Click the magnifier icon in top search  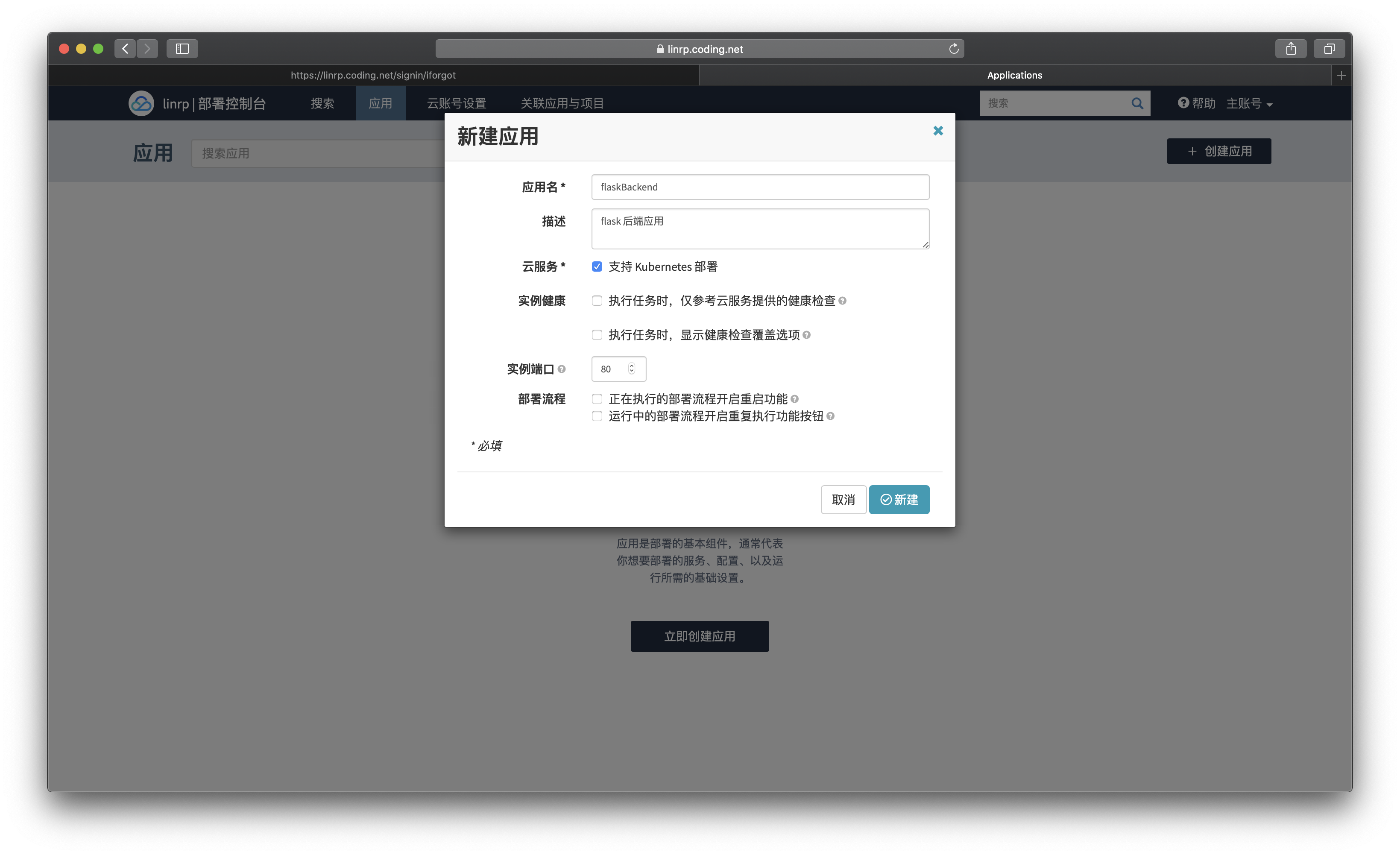click(1136, 103)
